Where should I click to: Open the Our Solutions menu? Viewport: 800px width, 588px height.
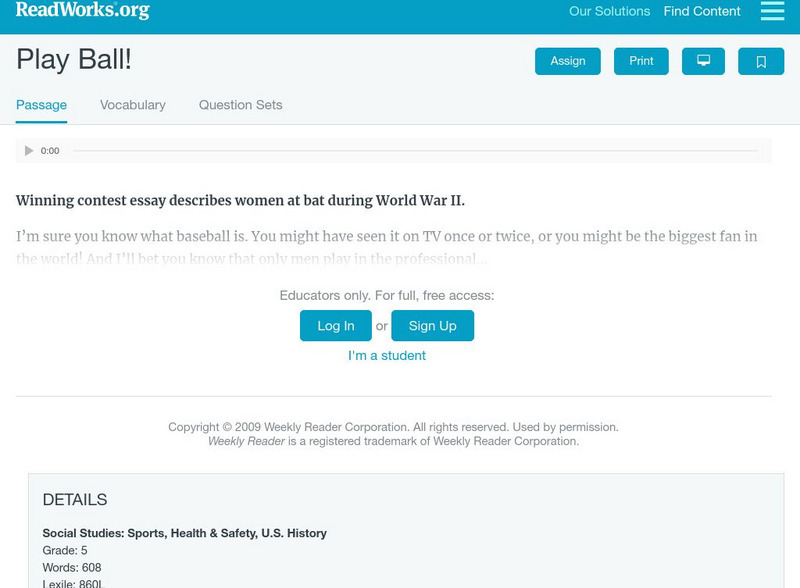pos(609,12)
